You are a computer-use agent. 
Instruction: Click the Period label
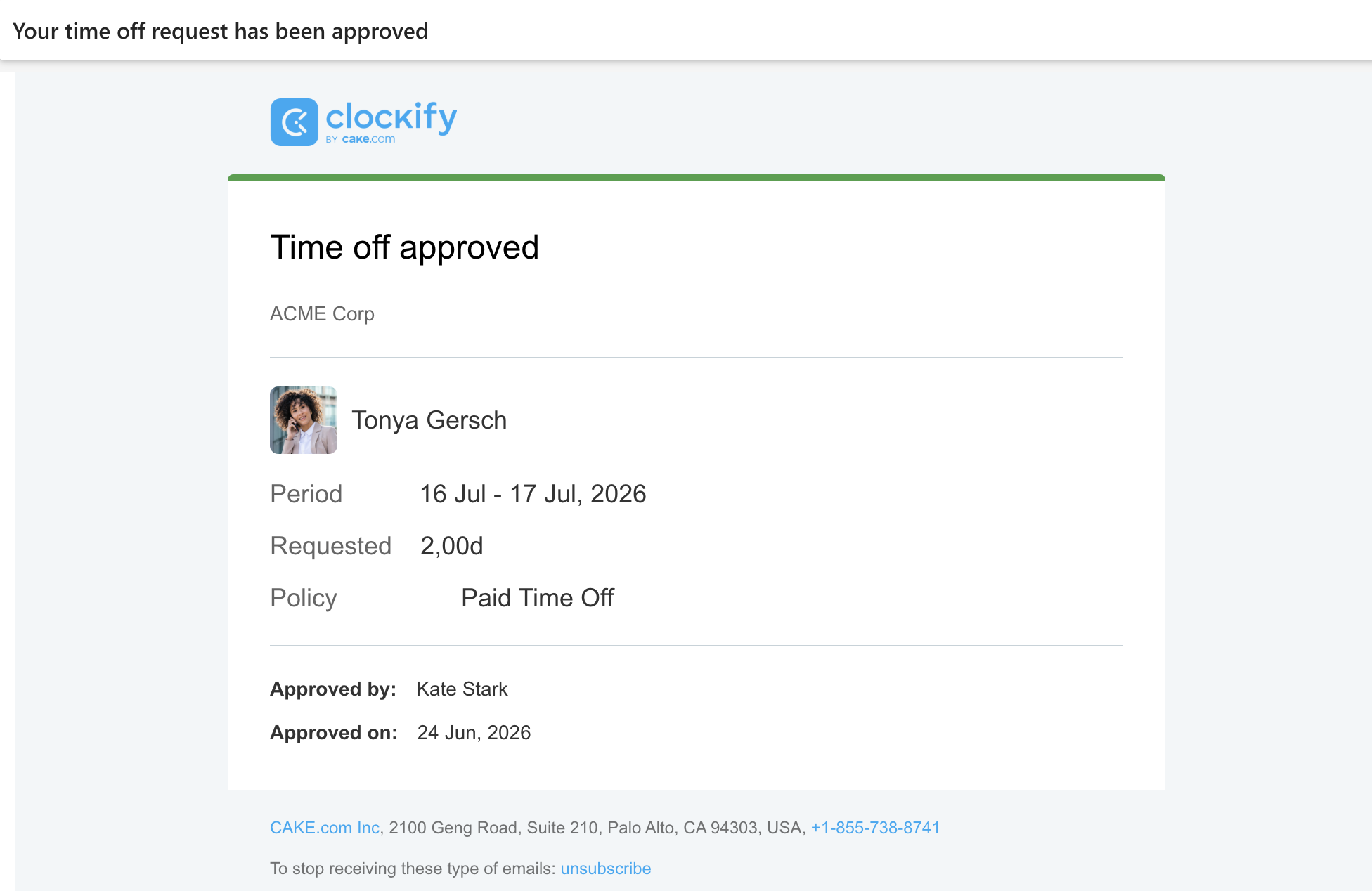(306, 494)
